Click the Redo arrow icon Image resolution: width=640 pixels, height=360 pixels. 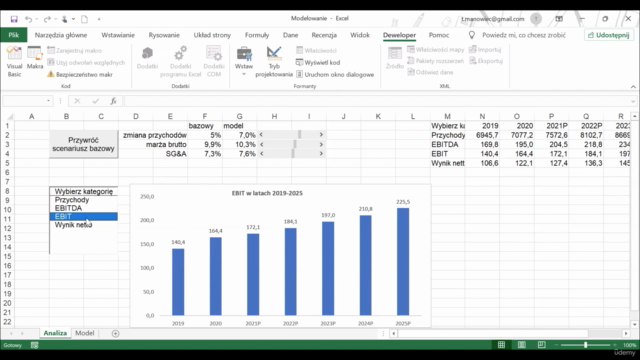pos(47,19)
